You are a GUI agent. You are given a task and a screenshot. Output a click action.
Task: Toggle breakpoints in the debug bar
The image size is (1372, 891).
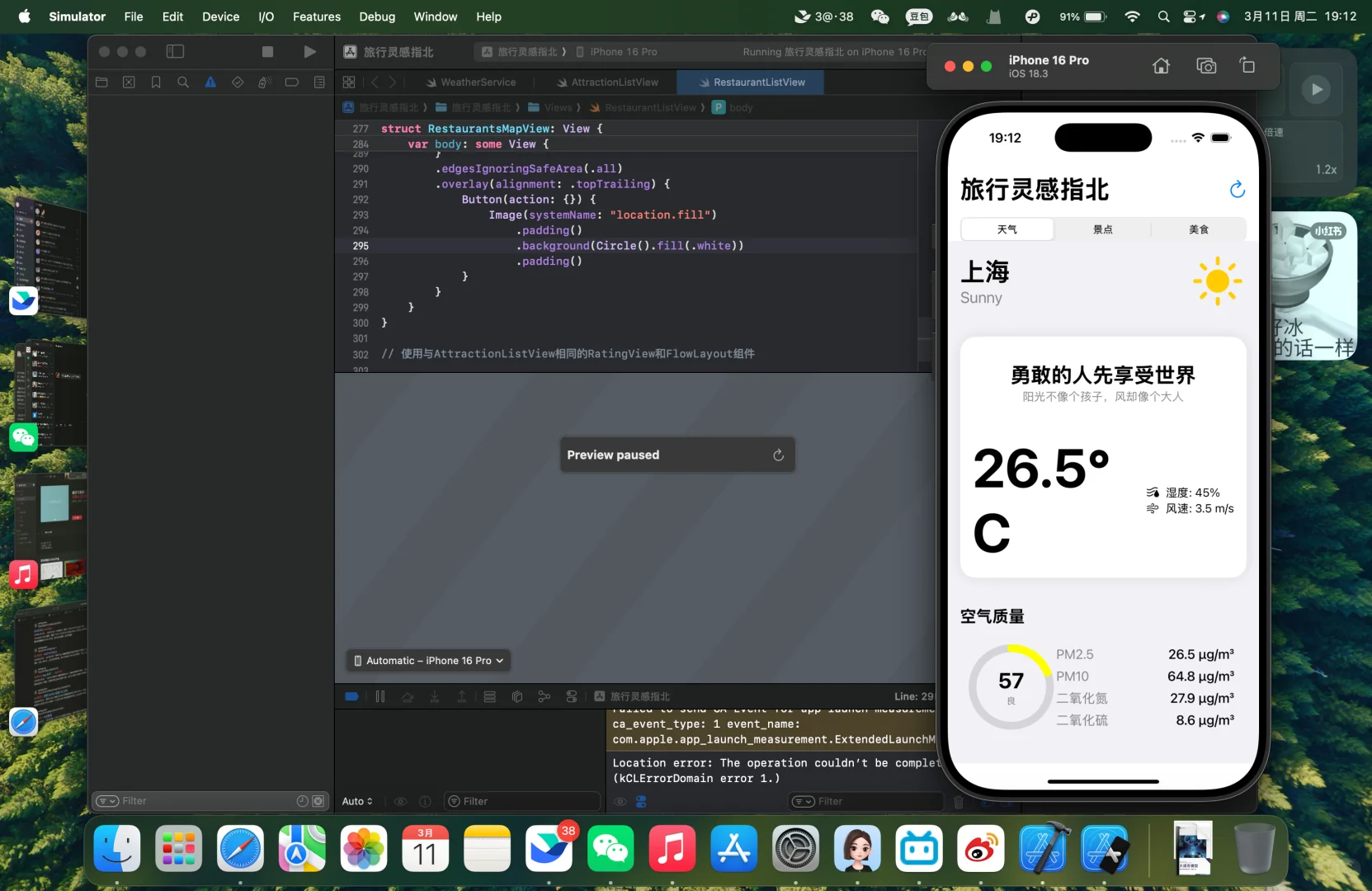351,696
